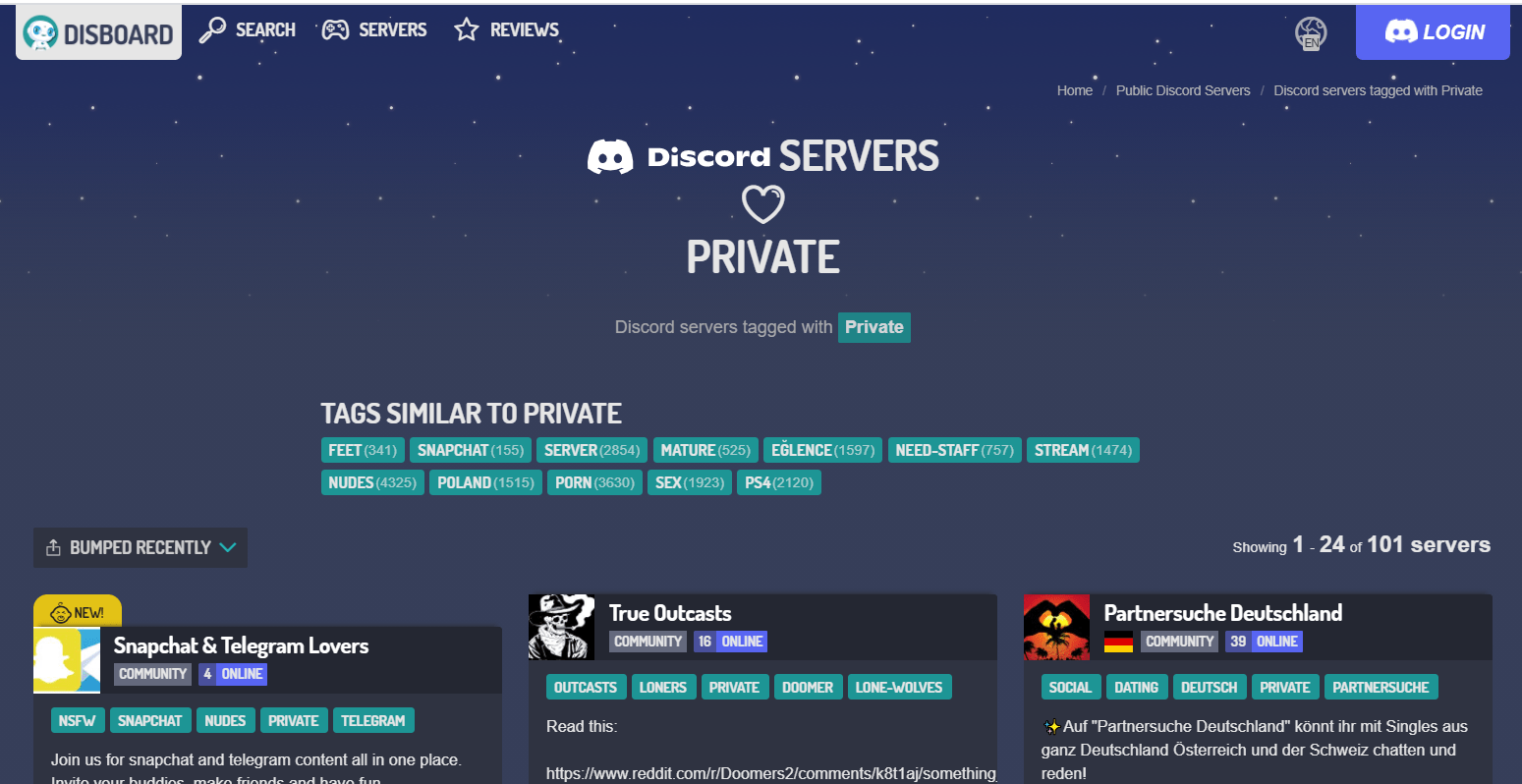Select the POLAND (1515) tag
This screenshot has height=784, width=1522.
(x=485, y=482)
